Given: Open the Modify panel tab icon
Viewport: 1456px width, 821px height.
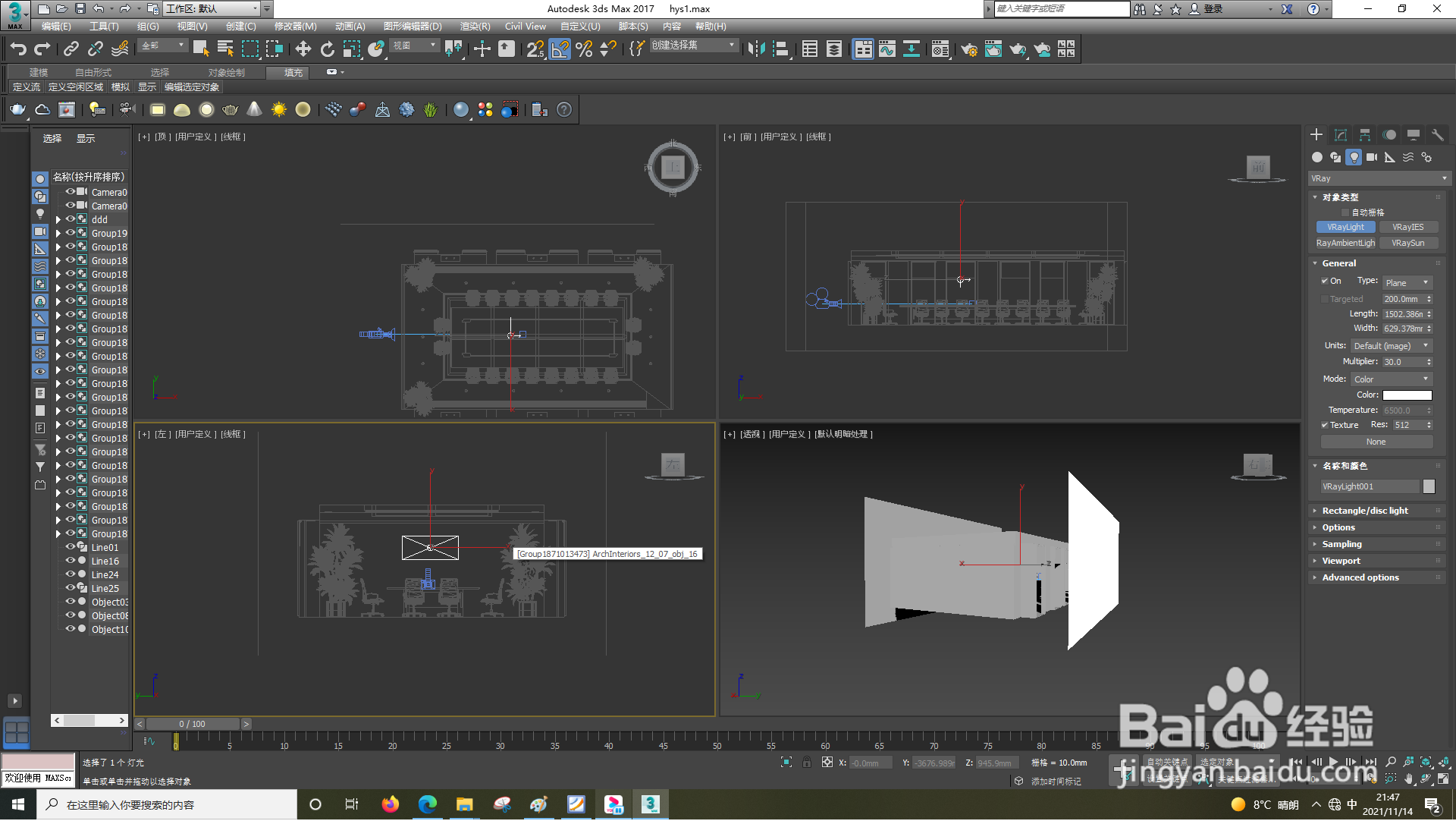Looking at the screenshot, I should [x=1341, y=135].
